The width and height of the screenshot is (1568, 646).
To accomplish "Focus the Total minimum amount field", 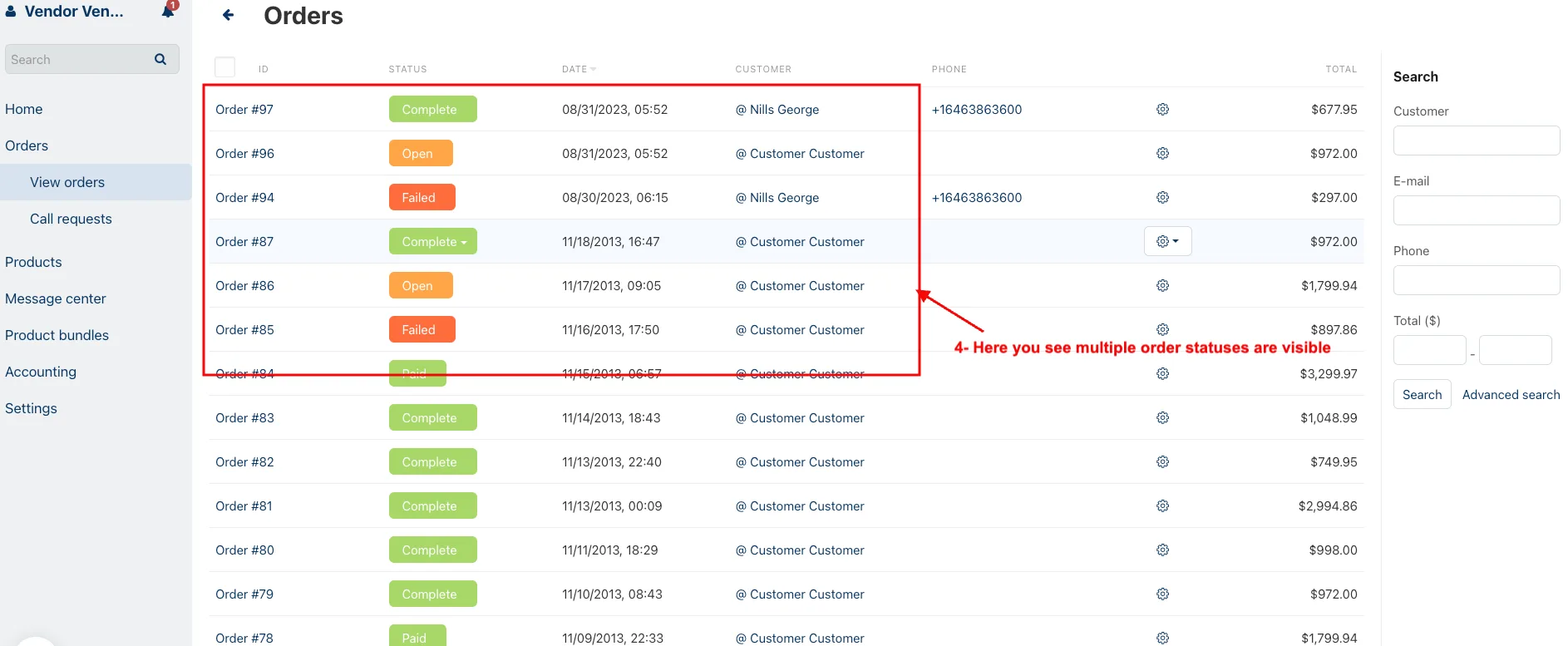I will point(1429,350).
